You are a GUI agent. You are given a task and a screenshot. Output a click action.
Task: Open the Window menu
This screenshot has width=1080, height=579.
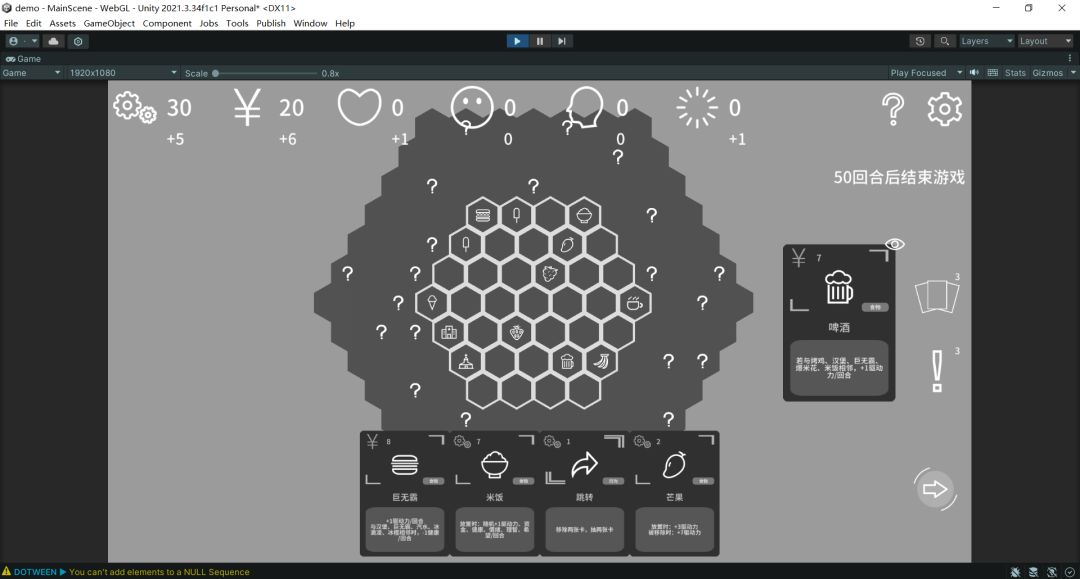(310, 23)
